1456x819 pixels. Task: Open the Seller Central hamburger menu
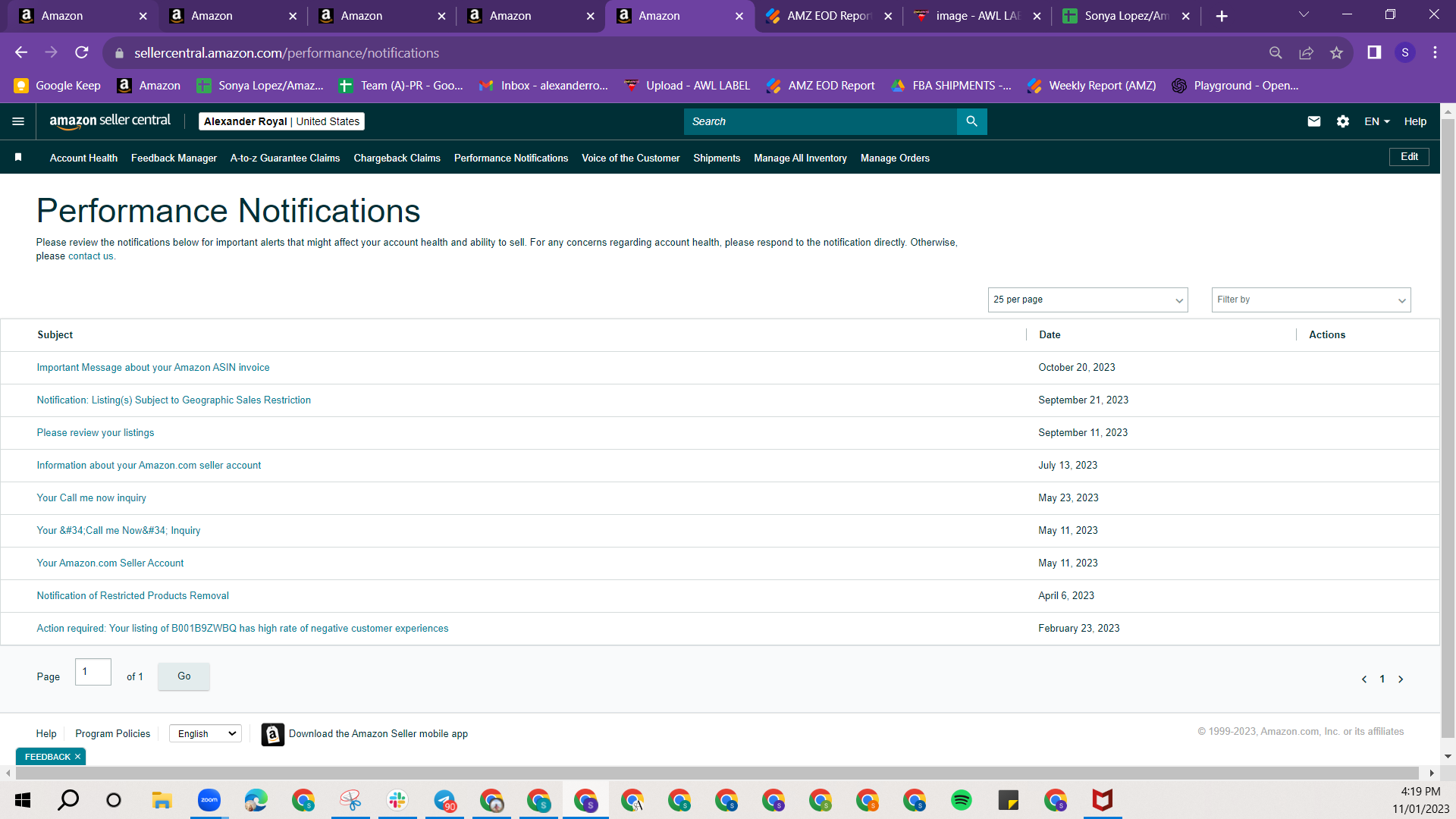[x=18, y=121]
